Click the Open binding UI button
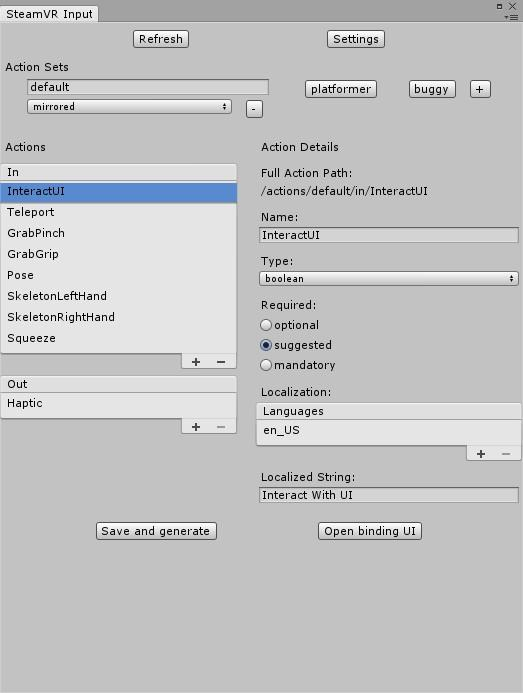523x693 pixels. (x=370, y=531)
